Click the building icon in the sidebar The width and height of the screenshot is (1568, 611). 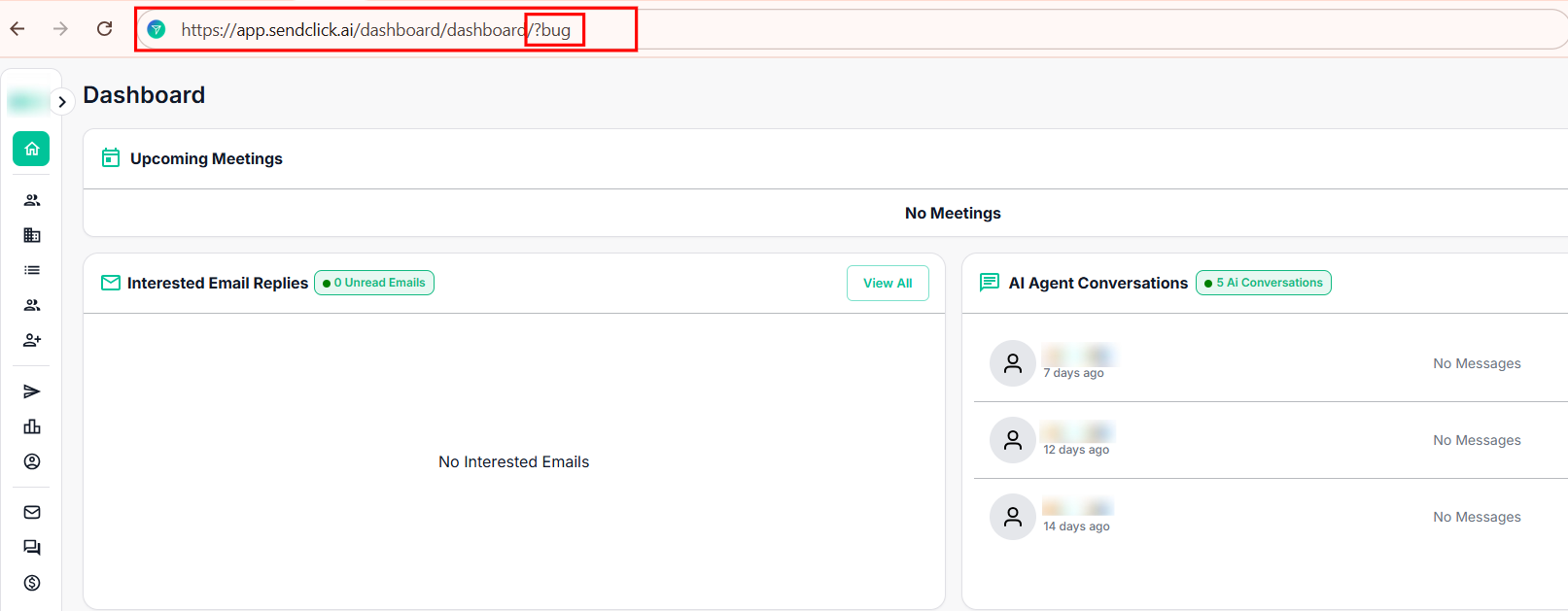(32, 235)
